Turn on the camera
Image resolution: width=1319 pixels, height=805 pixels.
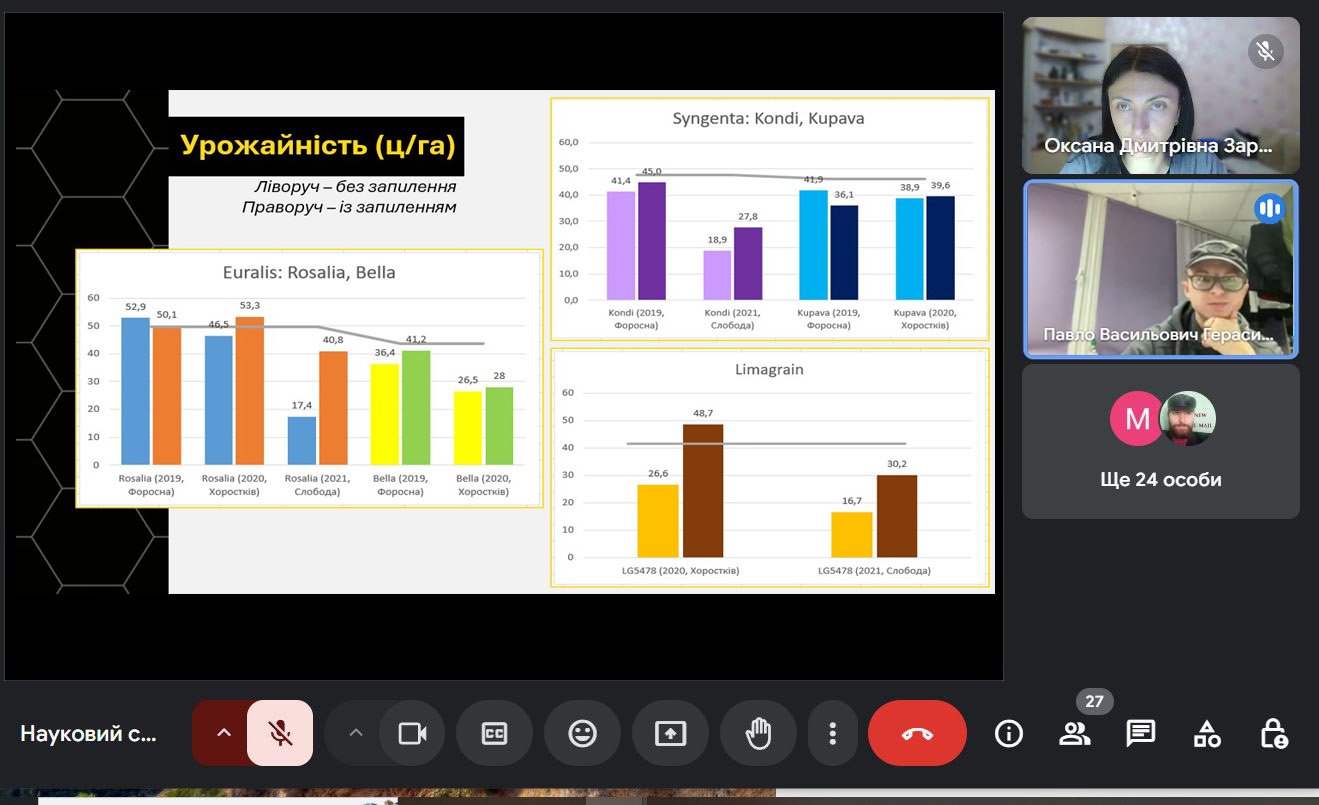(412, 733)
